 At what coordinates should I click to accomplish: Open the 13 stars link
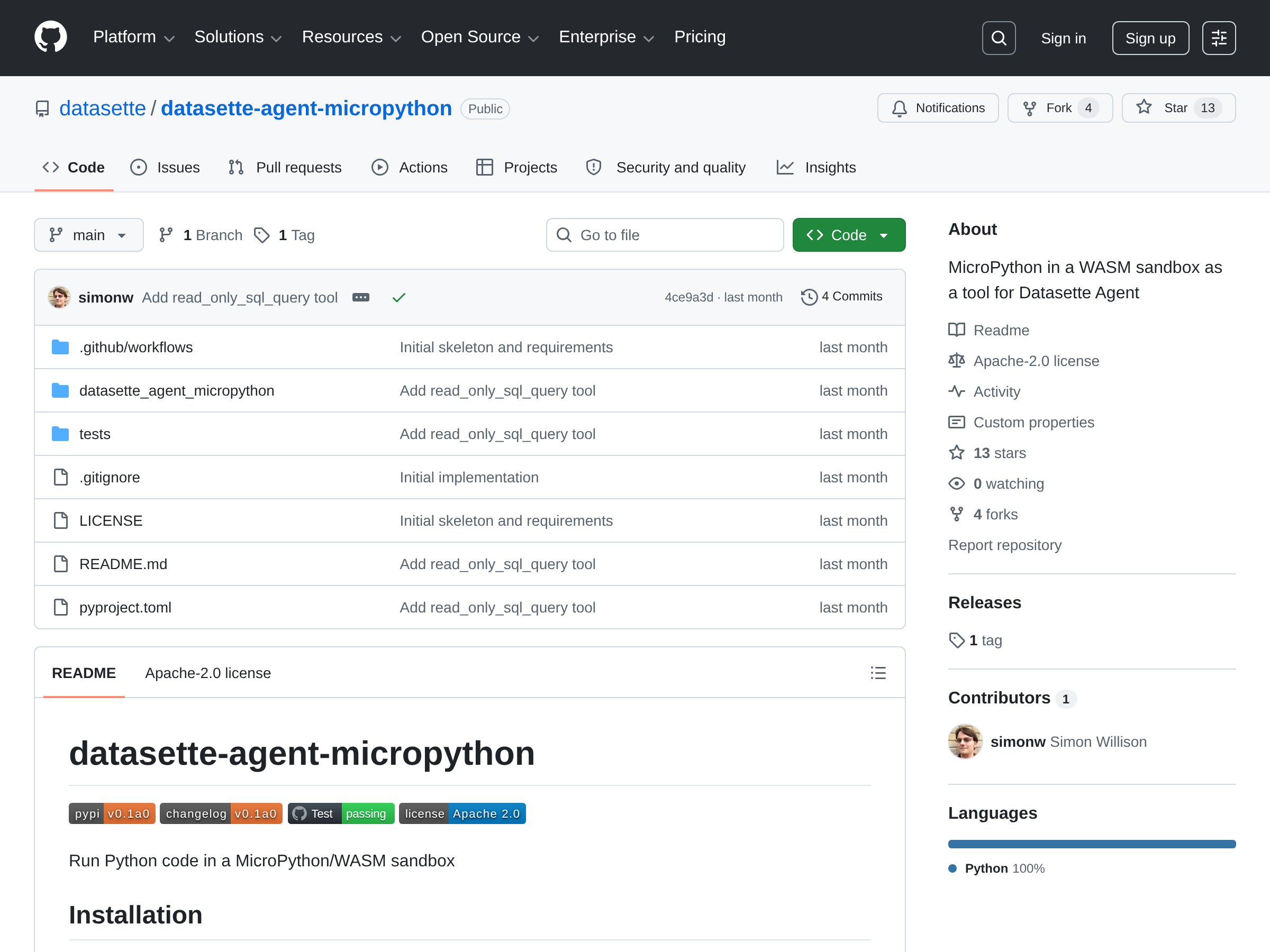coord(987,453)
